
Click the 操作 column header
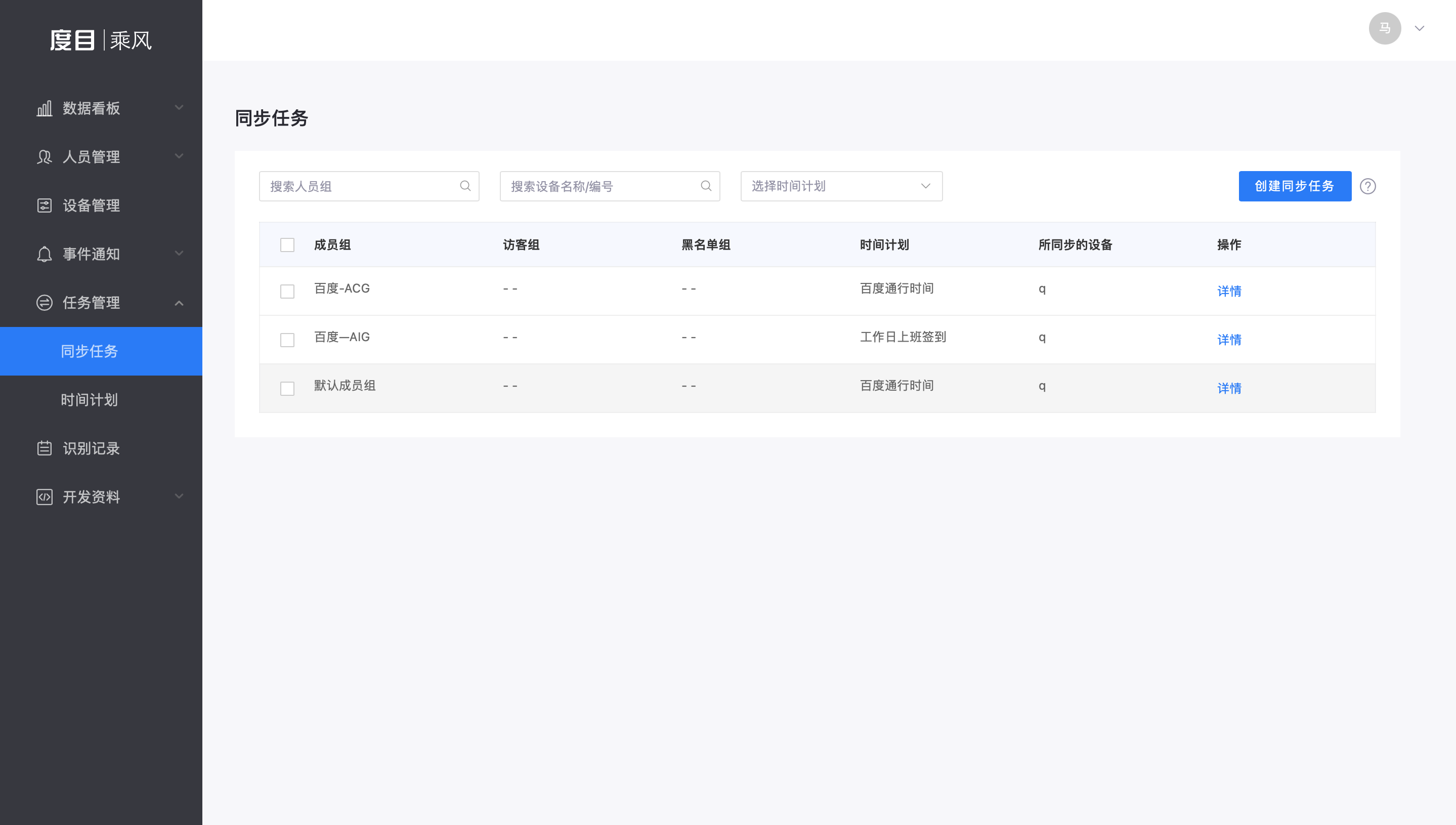coord(1229,245)
